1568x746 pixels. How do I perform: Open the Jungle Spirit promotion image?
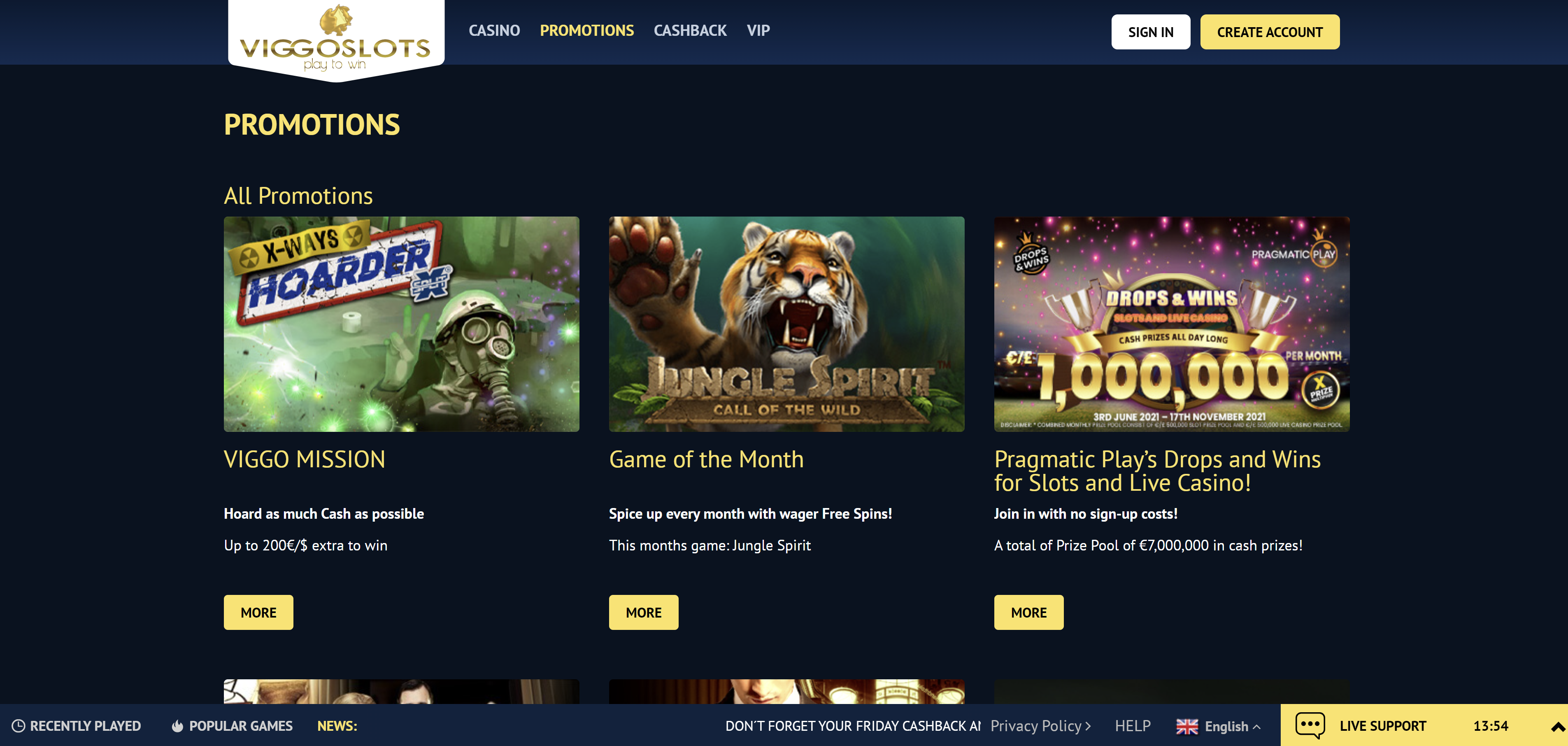(786, 324)
